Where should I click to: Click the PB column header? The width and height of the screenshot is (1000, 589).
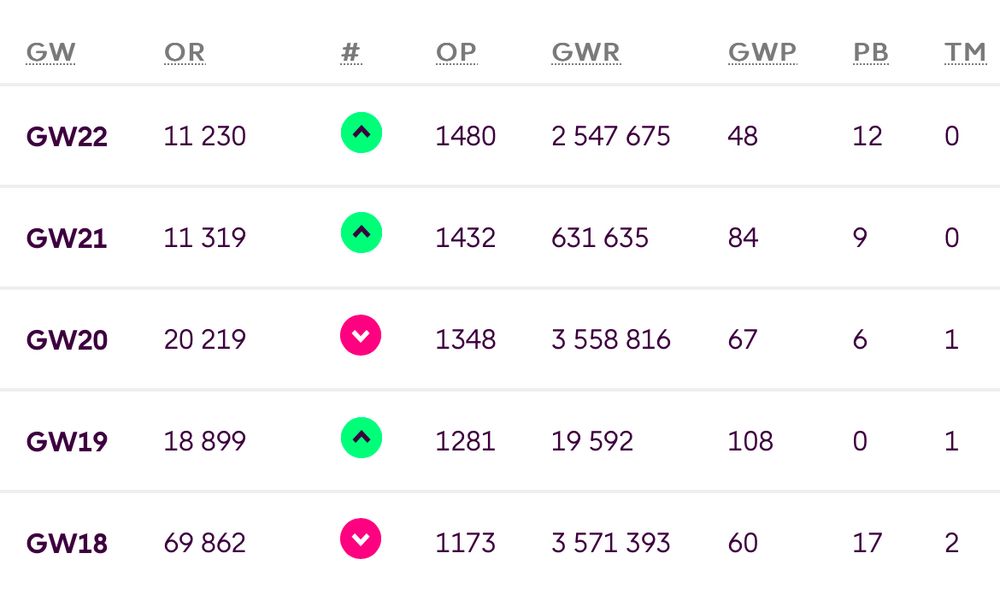(x=871, y=52)
